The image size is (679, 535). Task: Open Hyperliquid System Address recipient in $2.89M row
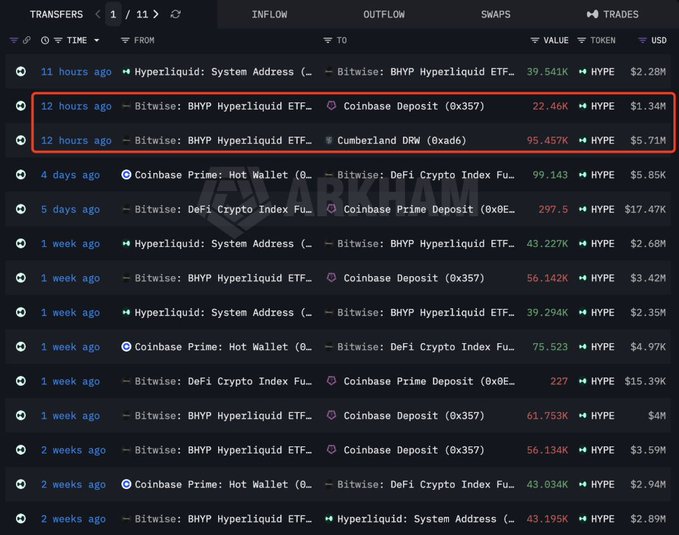(x=426, y=519)
